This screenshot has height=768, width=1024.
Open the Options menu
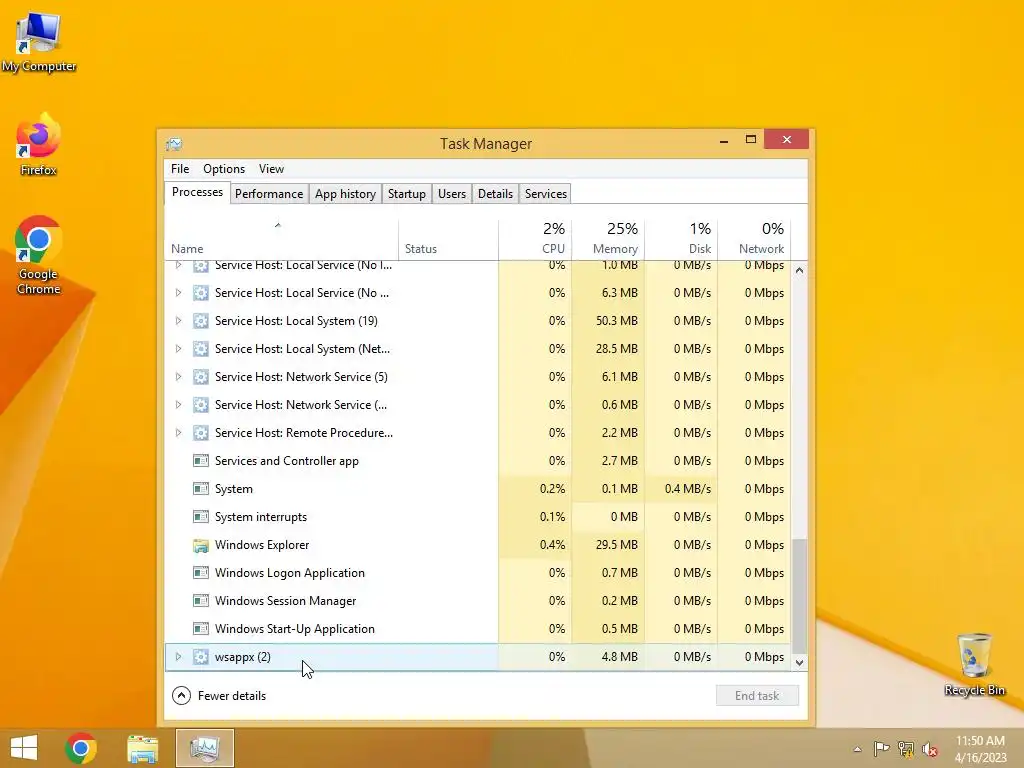click(224, 168)
